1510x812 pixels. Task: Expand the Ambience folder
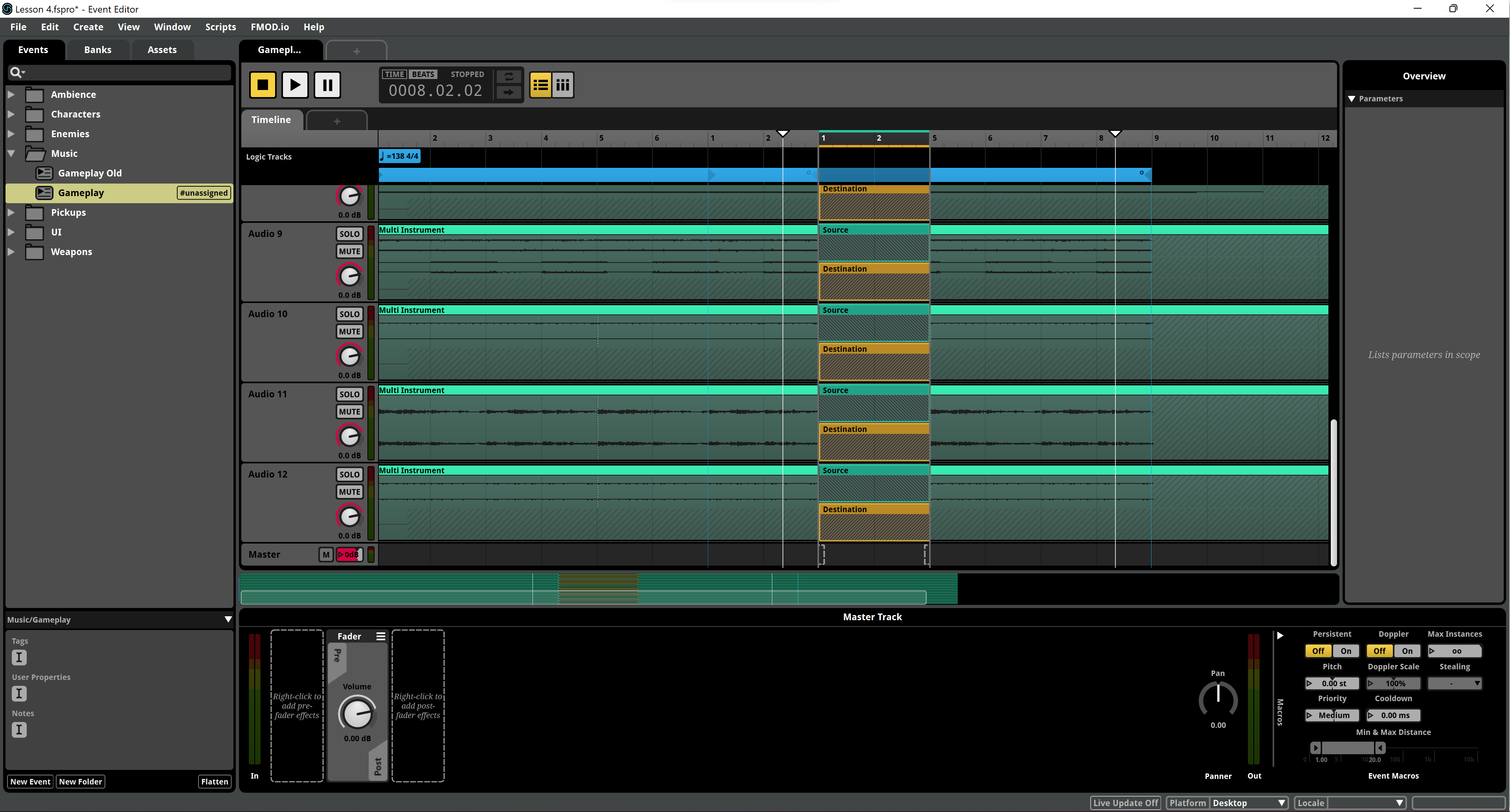[11, 94]
